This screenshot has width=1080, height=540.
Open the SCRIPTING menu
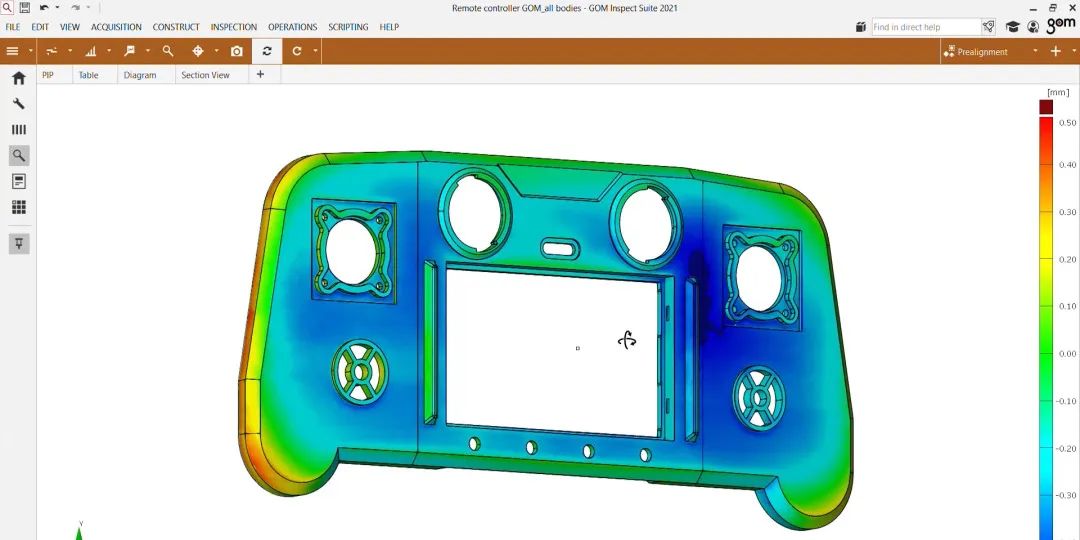[x=348, y=27]
